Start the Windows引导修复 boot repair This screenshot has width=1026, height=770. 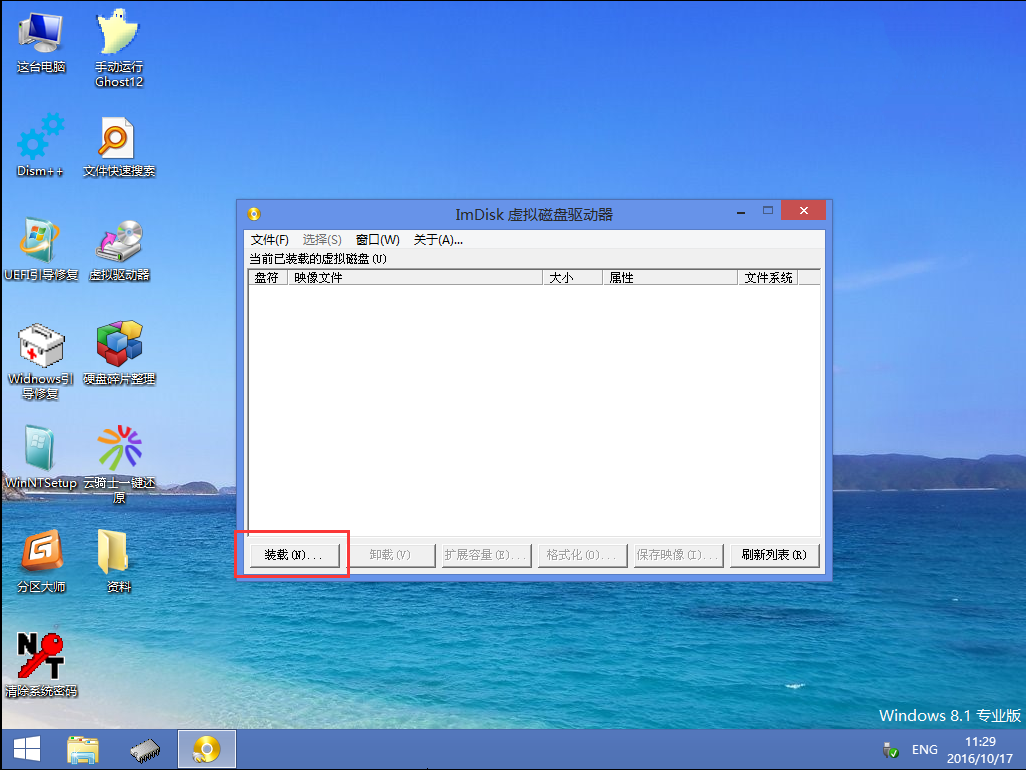(x=39, y=348)
